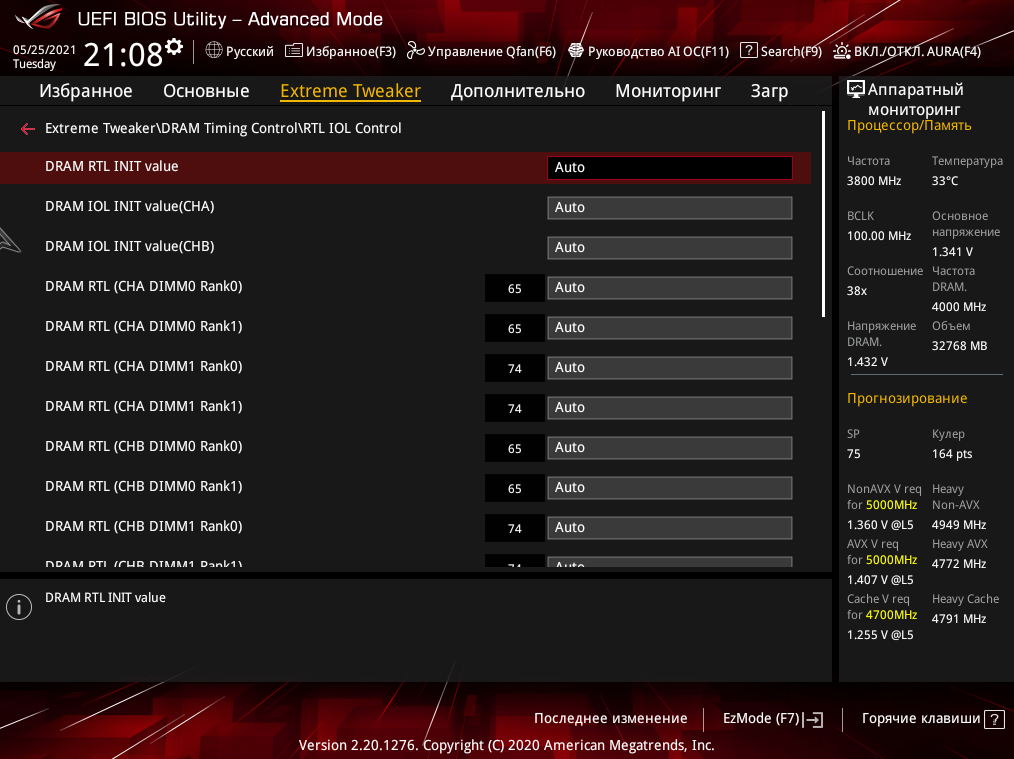Open Руководство AI OC(F11)
Image resolution: width=1014 pixels, height=759 pixels.
coord(658,52)
